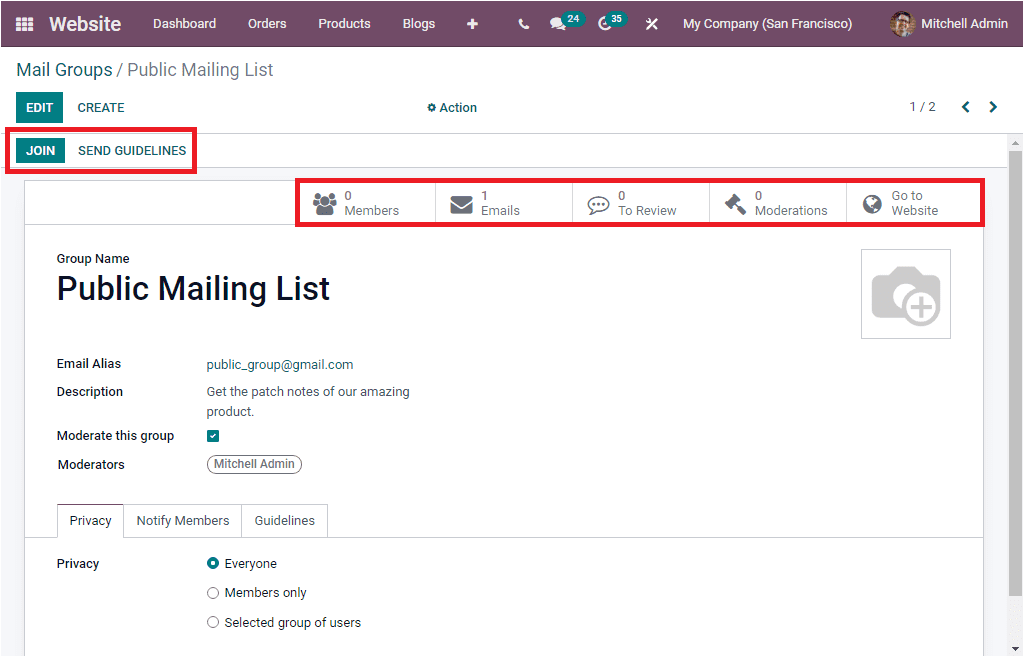Open the activities clock icon showing 35

[x=607, y=23]
